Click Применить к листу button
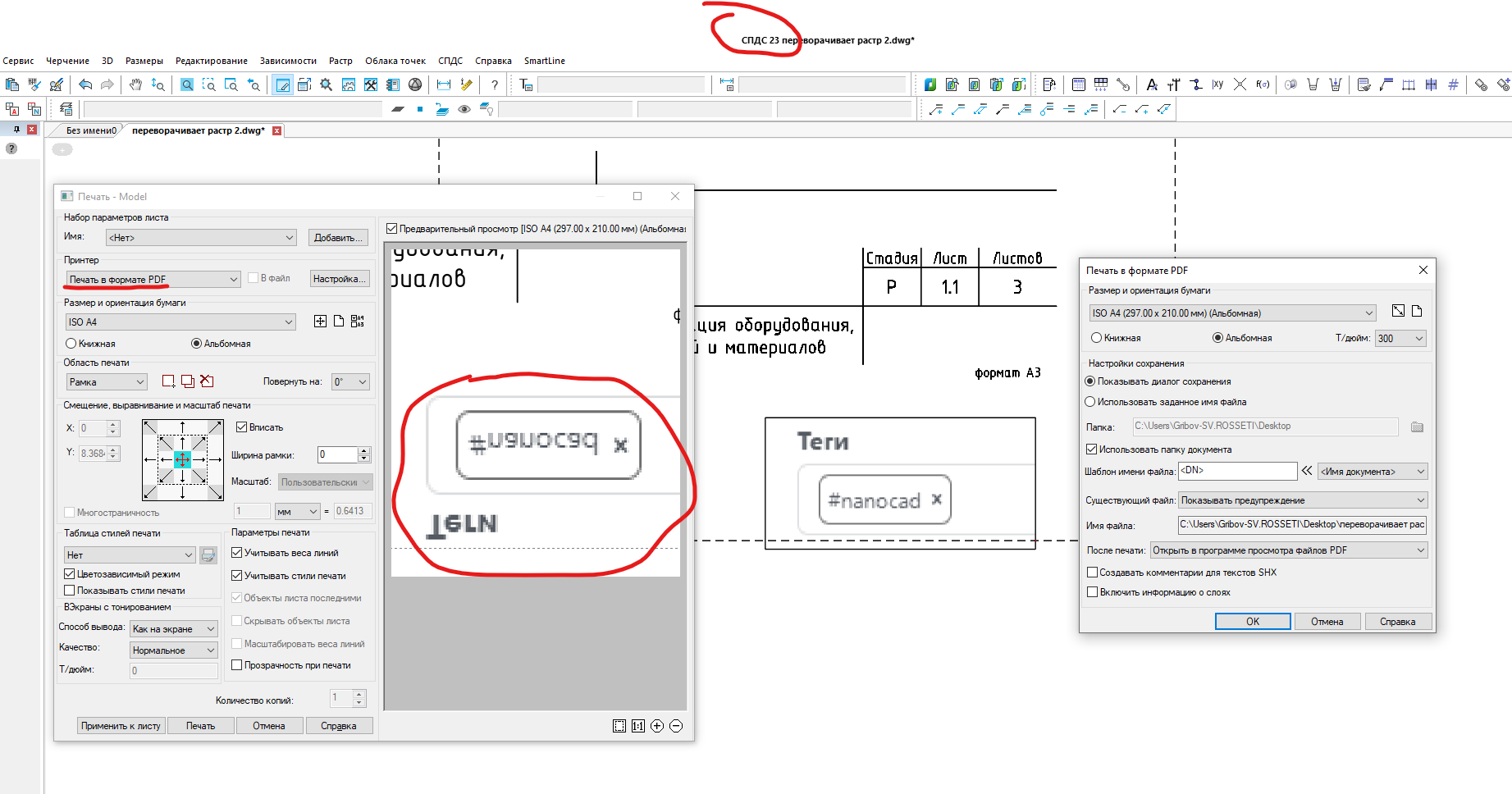1512x794 pixels. 121,726
